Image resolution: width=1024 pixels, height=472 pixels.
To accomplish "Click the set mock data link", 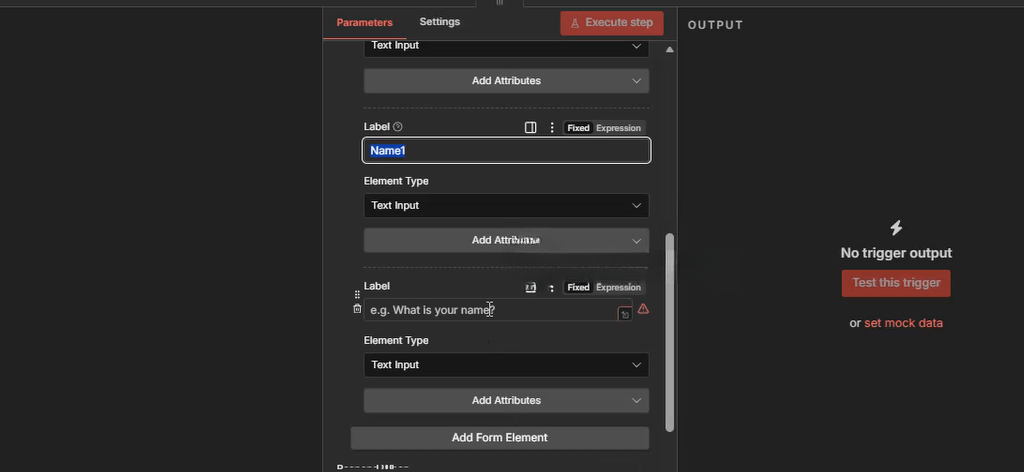I will [903, 323].
